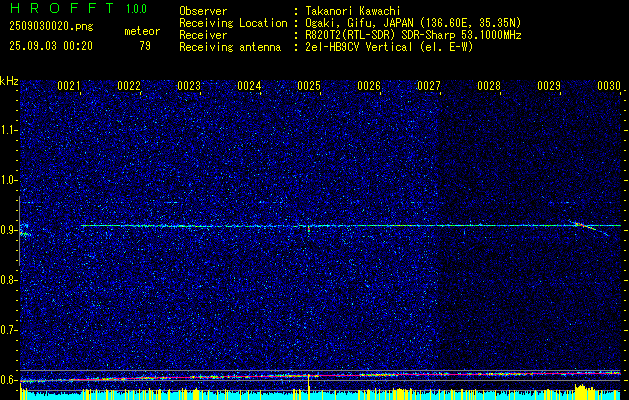Click time marker 0021
The image size is (629, 400).
(69, 86)
